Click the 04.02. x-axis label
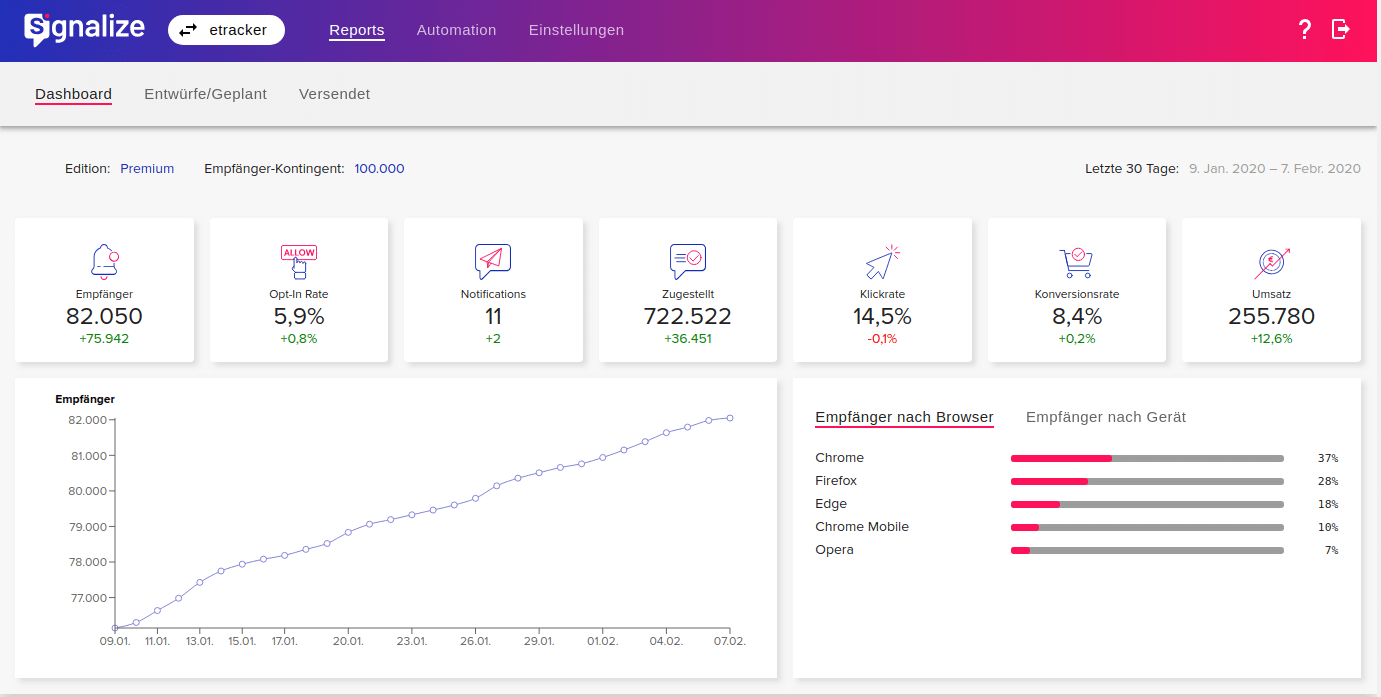The height and width of the screenshot is (697, 1381). point(666,641)
